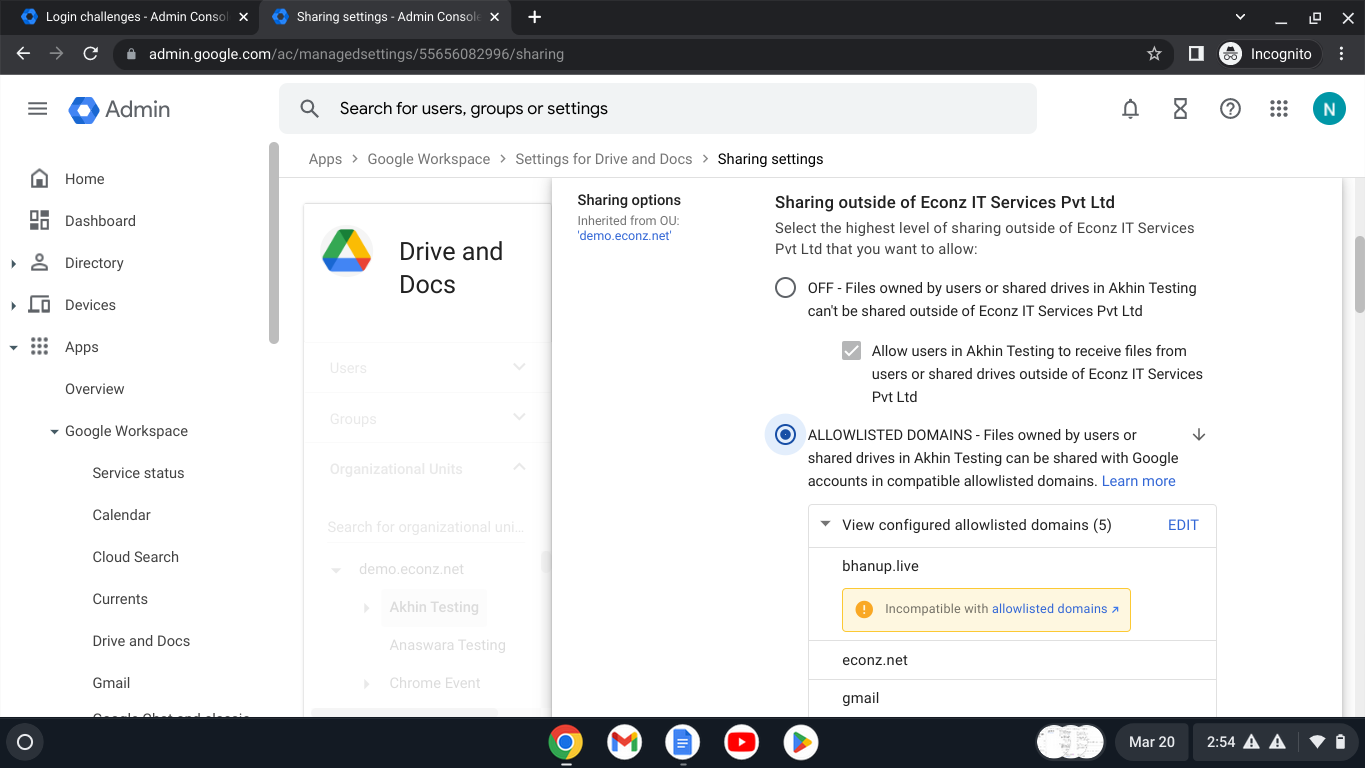Click the 'demo.econz.net' inherited OU link
The height and width of the screenshot is (768, 1365).
(x=624, y=236)
